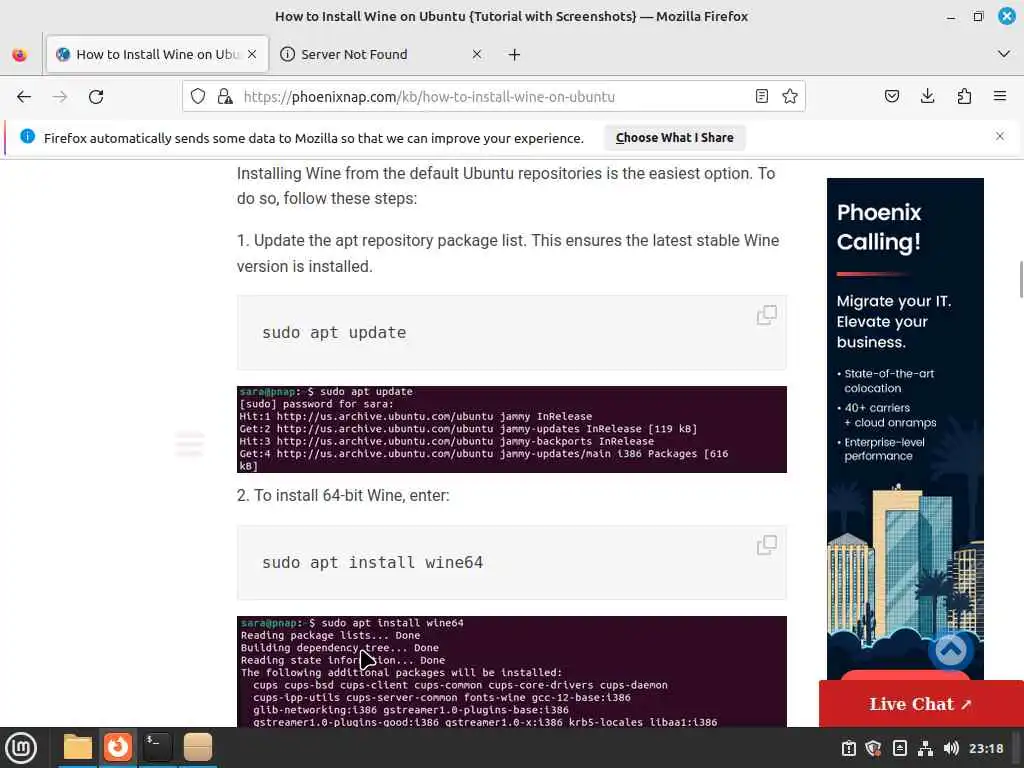Click the scroll-to-top arrow button
Screen dimensions: 1024x768
[x=951, y=650]
